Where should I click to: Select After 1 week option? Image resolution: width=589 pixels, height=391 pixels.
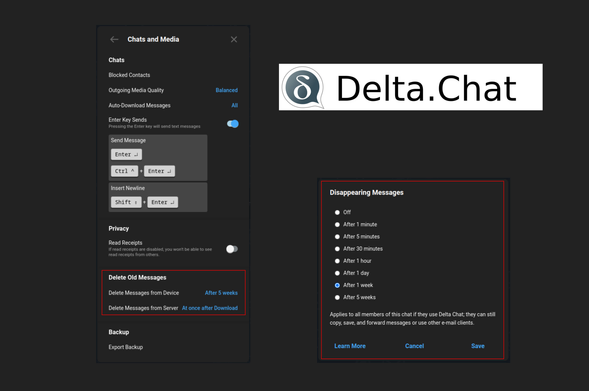coord(337,285)
